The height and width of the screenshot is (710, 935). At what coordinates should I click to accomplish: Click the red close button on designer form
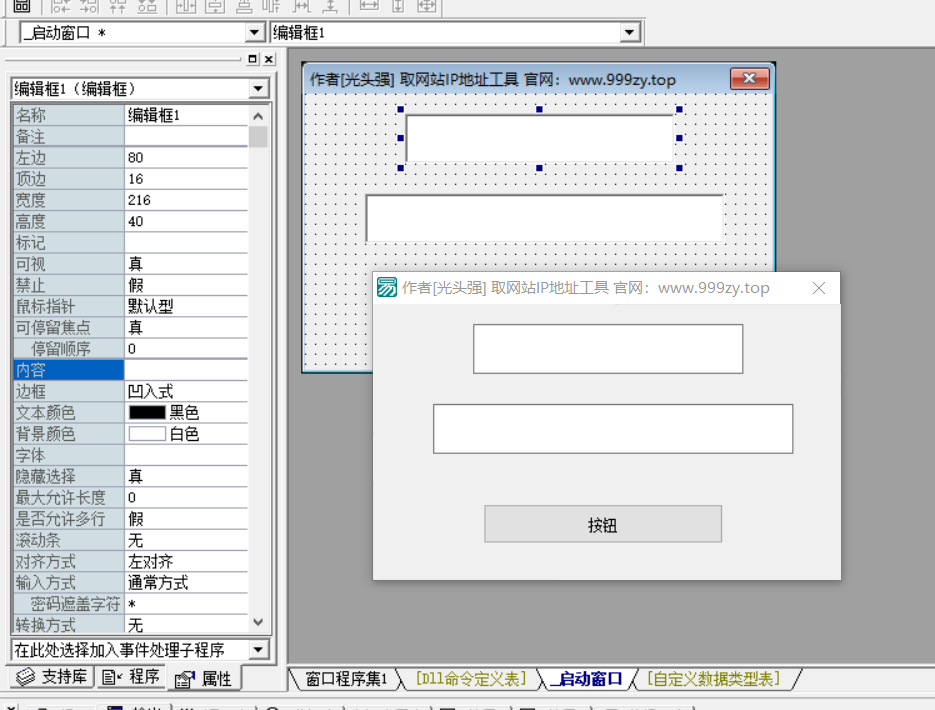(750, 79)
